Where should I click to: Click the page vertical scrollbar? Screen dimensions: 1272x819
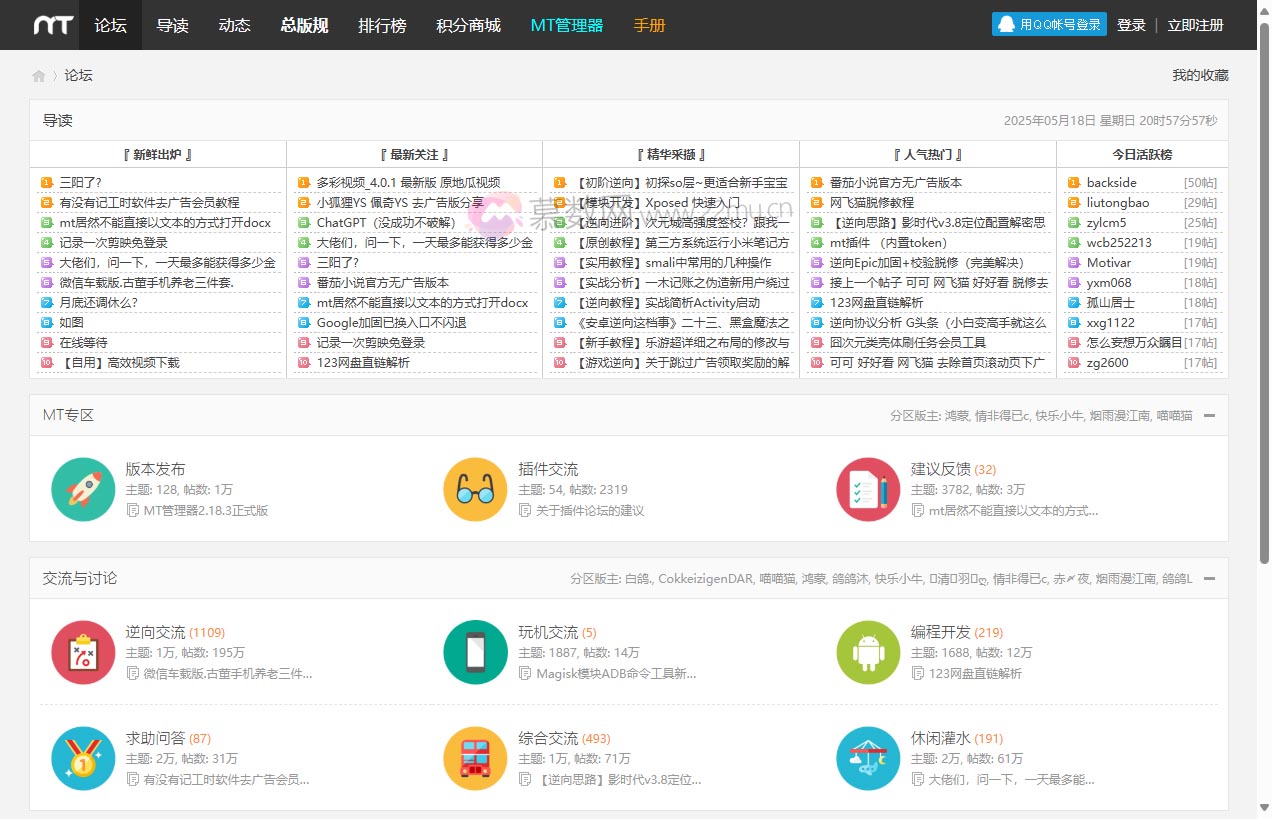[x=1264, y=300]
